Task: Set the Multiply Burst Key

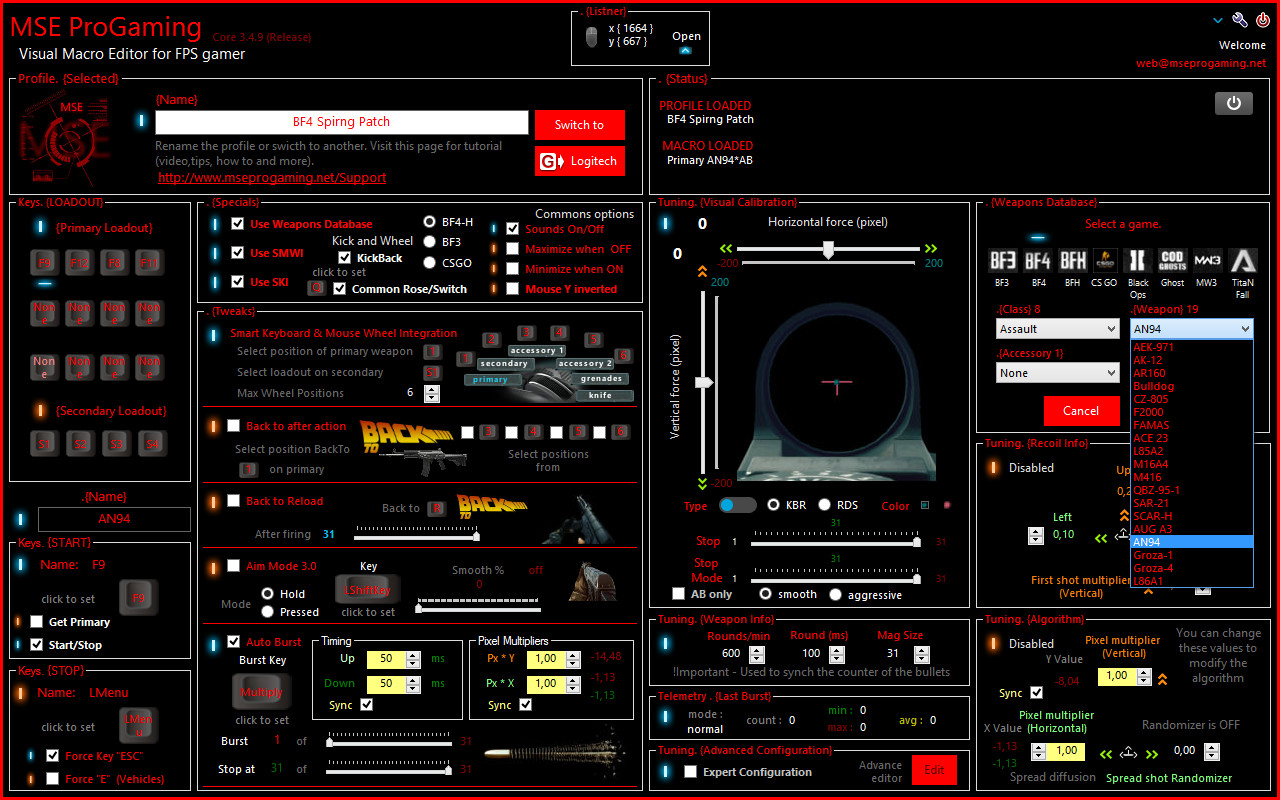Action: pos(262,692)
